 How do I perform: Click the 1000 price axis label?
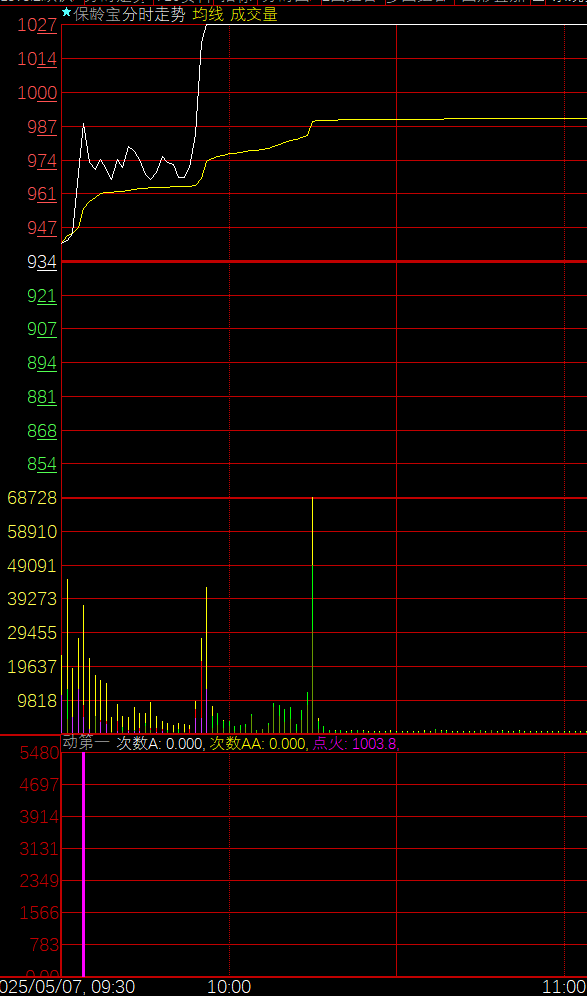[37, 93]
